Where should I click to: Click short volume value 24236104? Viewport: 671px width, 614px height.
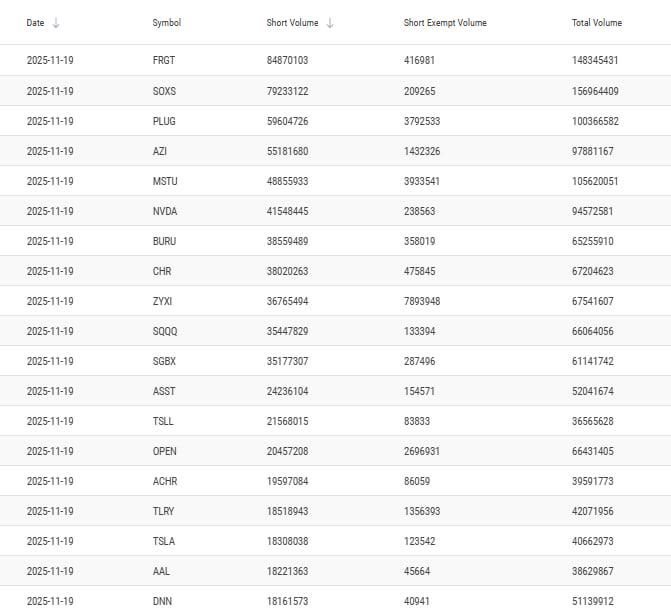(x=287, y=391)
